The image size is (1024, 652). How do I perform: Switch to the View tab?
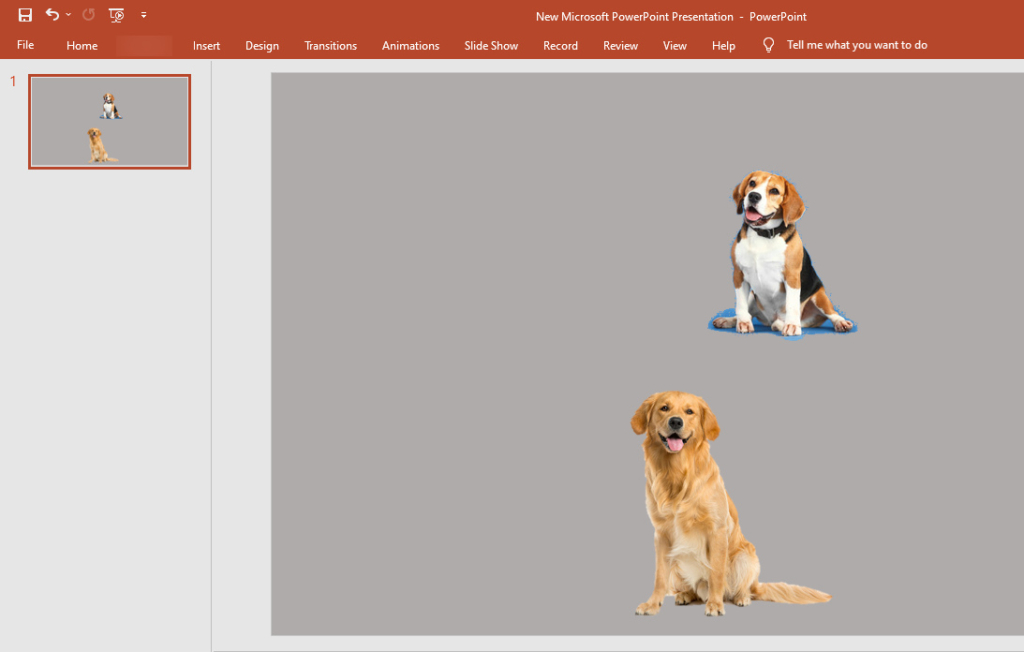[675, 45]
